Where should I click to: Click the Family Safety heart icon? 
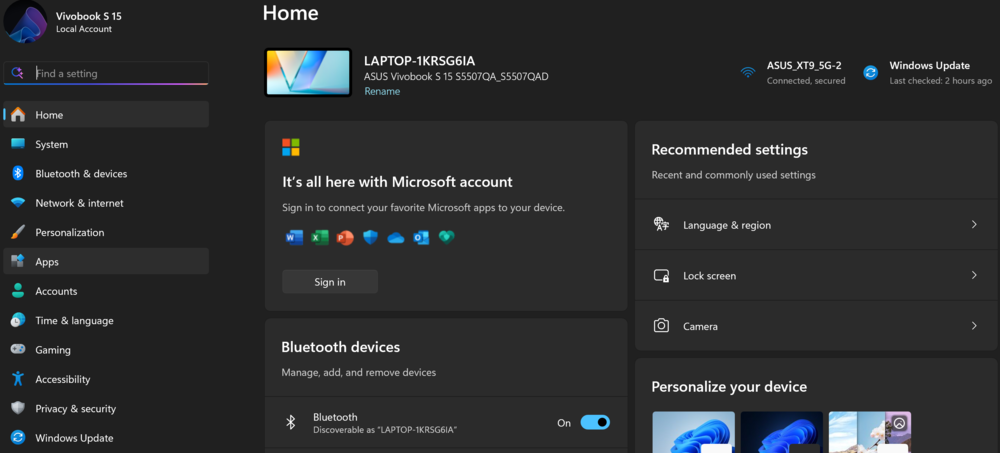pos(446,238)
